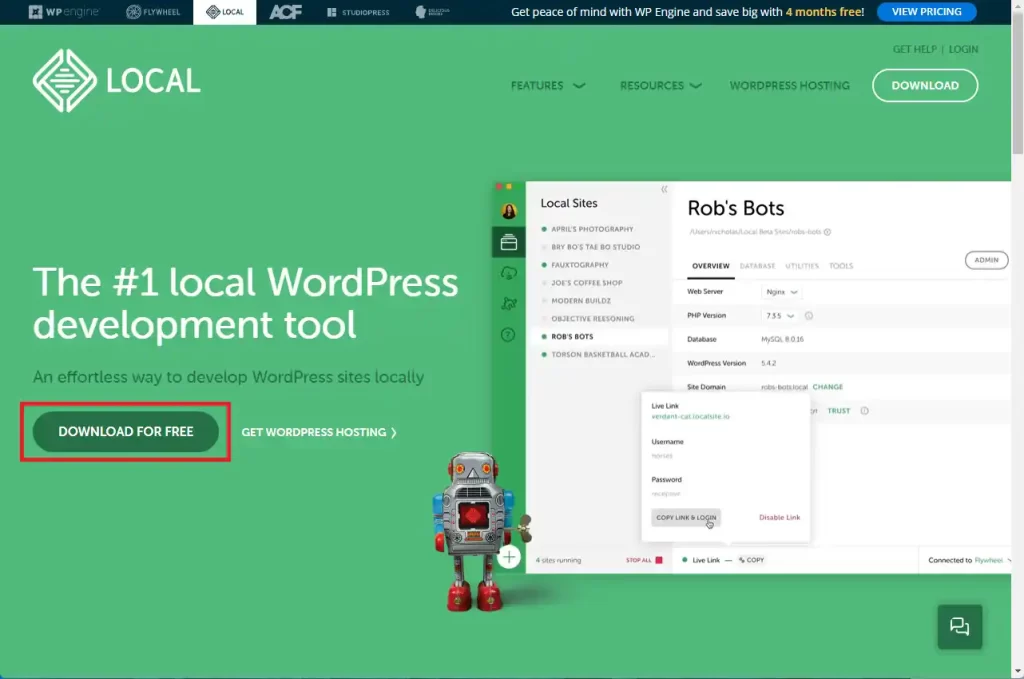Click the green plus add-site icon

click(x=509, y=557)
